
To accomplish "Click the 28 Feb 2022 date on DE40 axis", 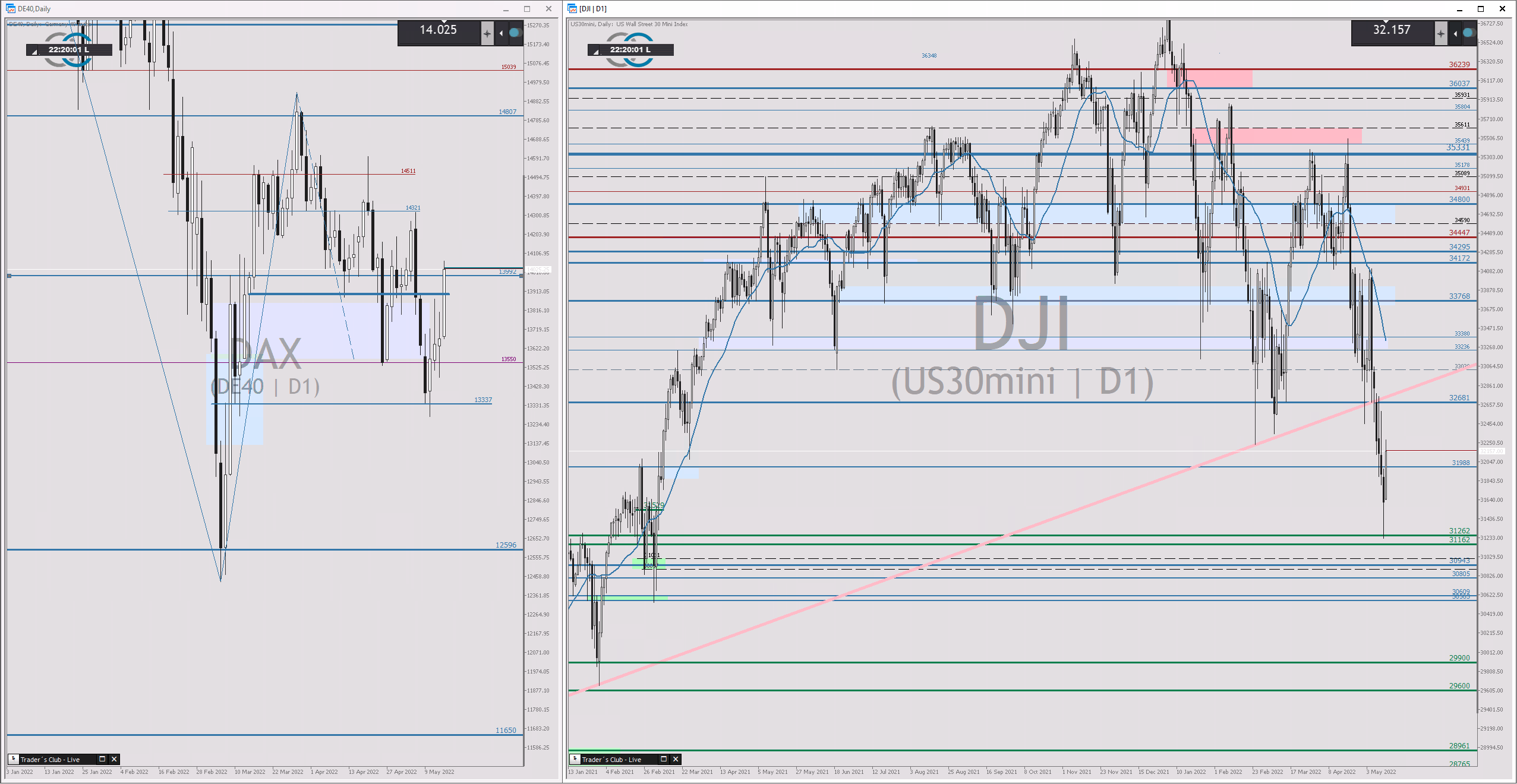I will (212, 772).
